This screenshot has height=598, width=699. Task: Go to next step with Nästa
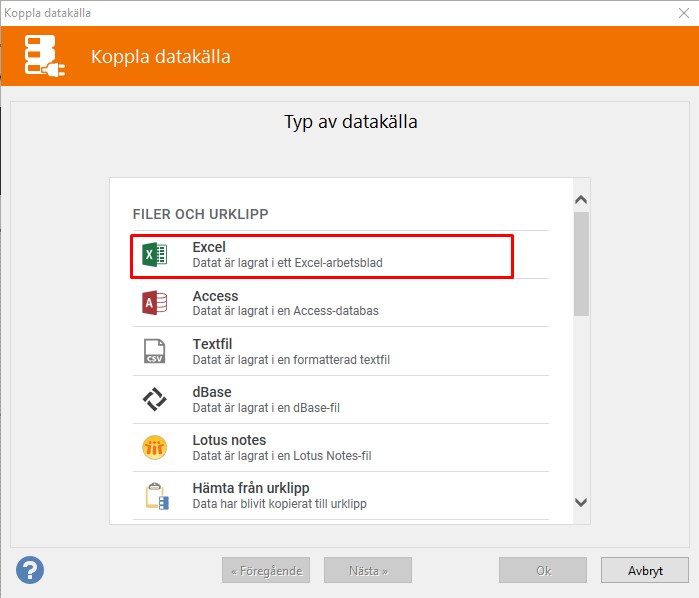click(367, 570)
